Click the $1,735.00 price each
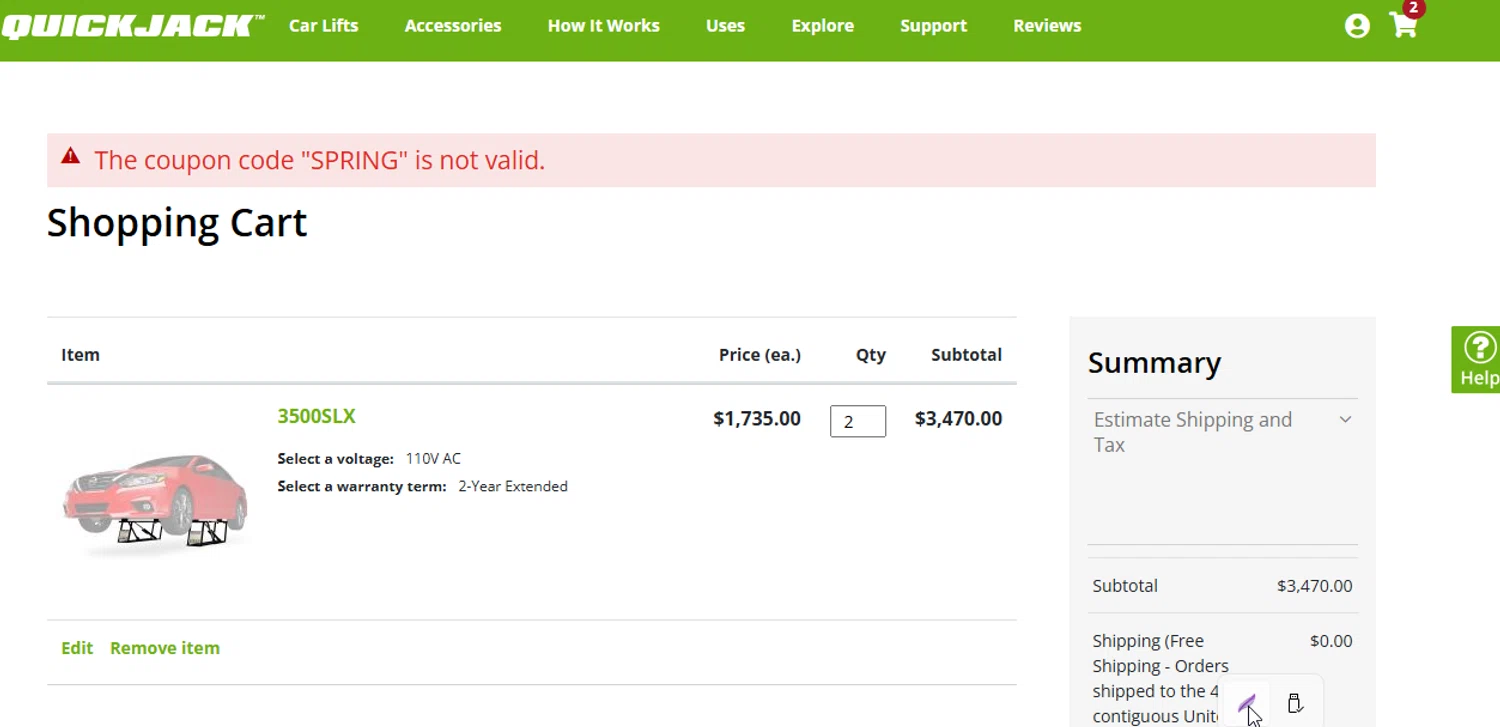Image resolution: width=1500 pixels, height=727 pixels. (x=757, y=419)
